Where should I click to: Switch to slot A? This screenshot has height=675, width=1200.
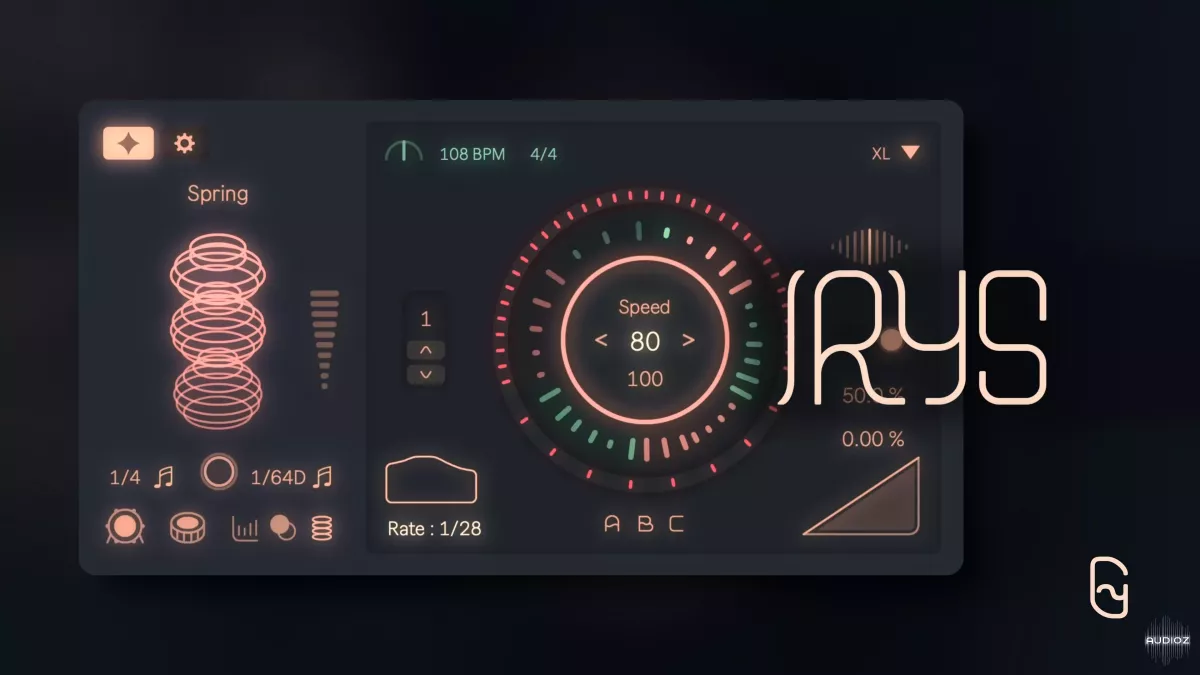point(612,524)
